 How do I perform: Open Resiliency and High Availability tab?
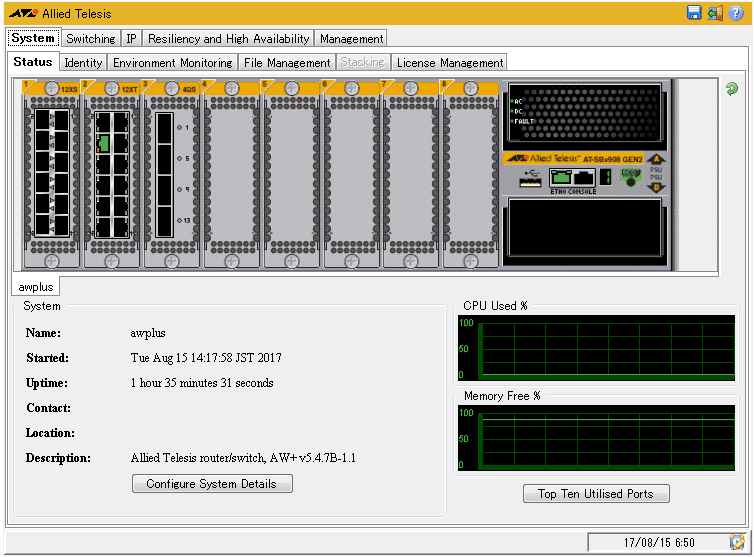(x=229, y=39)
